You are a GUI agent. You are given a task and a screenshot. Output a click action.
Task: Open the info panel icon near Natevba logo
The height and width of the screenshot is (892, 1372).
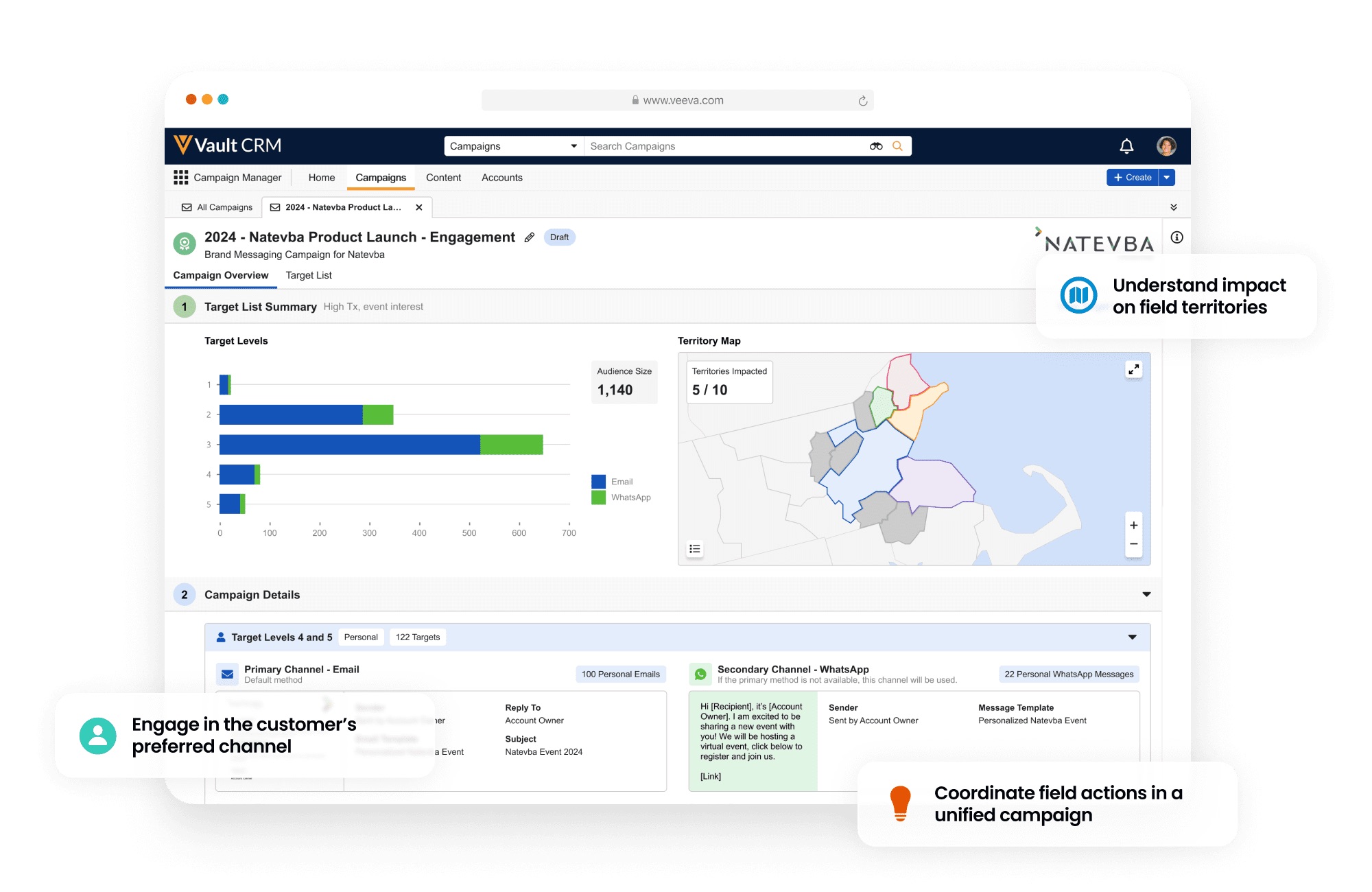[x=1178, y=237]
